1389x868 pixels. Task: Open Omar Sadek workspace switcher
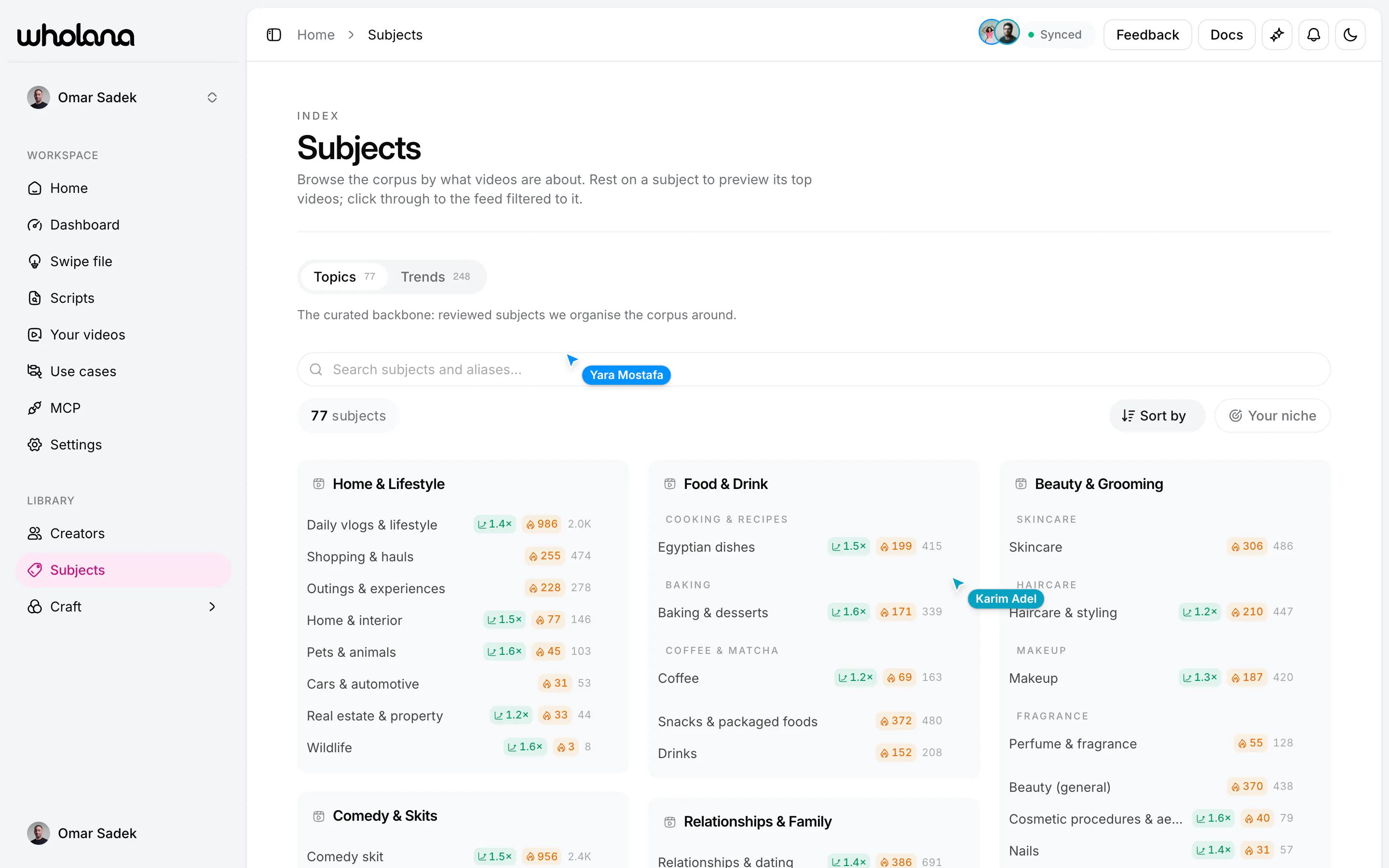[x=123, y=97]
